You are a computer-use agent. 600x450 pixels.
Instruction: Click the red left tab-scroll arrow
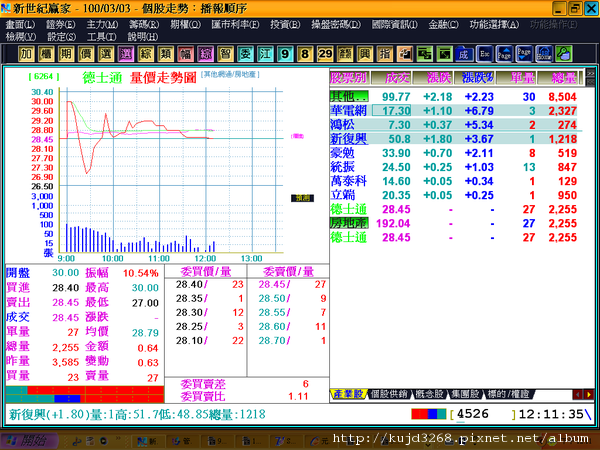(x=578, y=394)
